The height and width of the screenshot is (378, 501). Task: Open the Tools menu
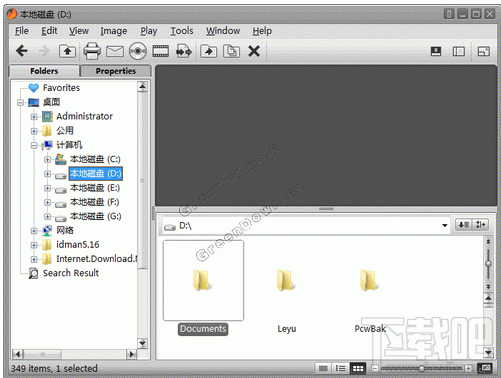click(182, 31)
